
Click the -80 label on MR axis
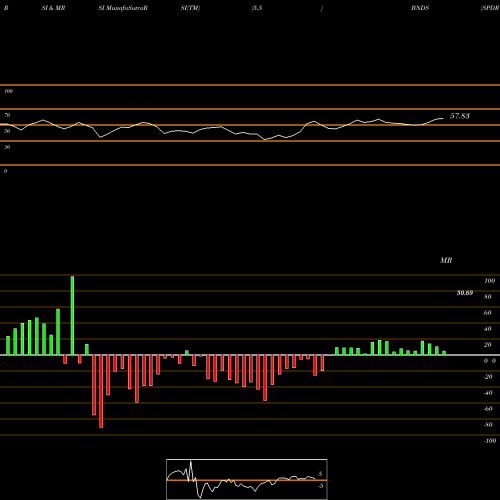(x=488, y=425)
